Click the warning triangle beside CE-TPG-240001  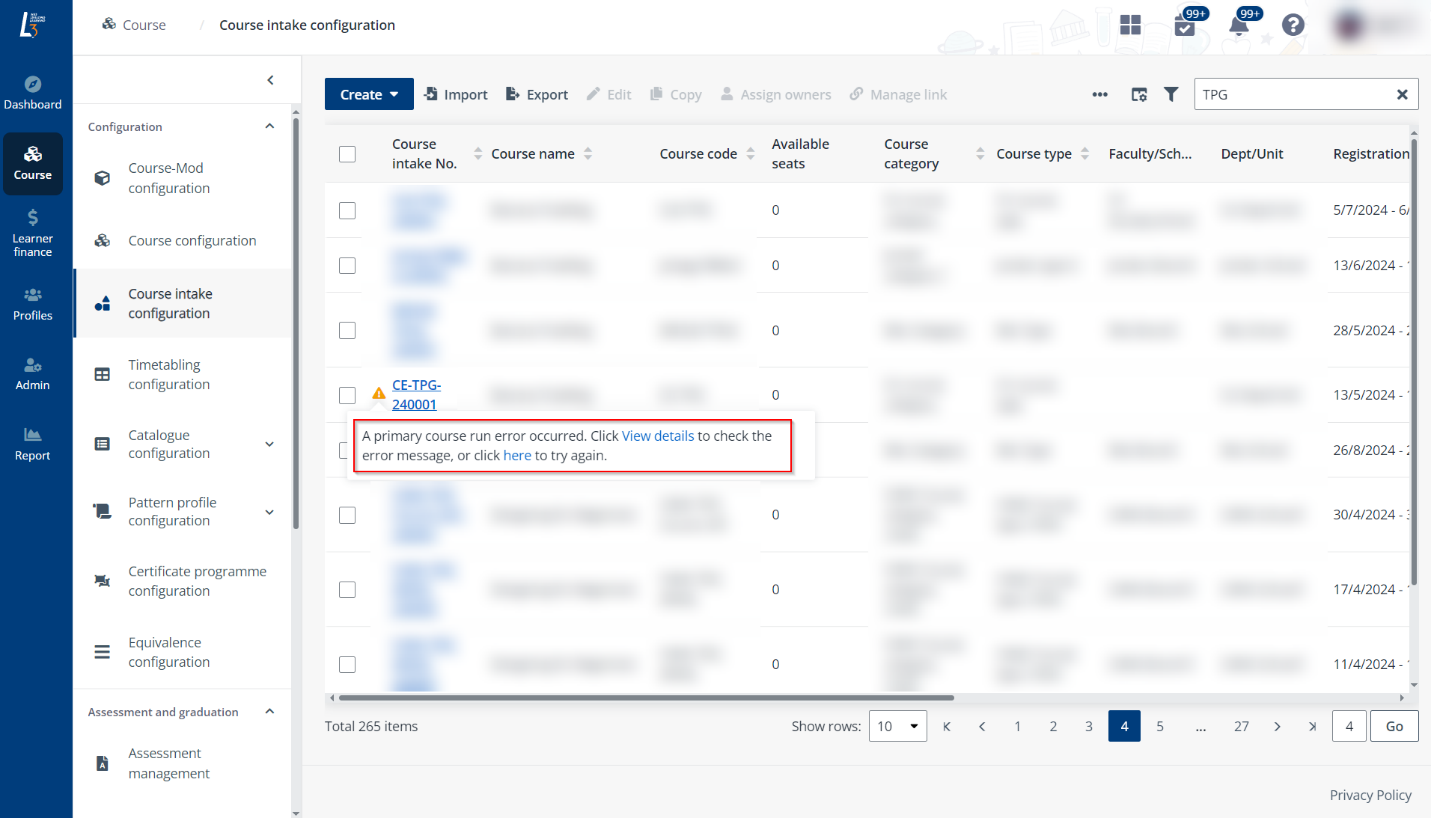378,394
